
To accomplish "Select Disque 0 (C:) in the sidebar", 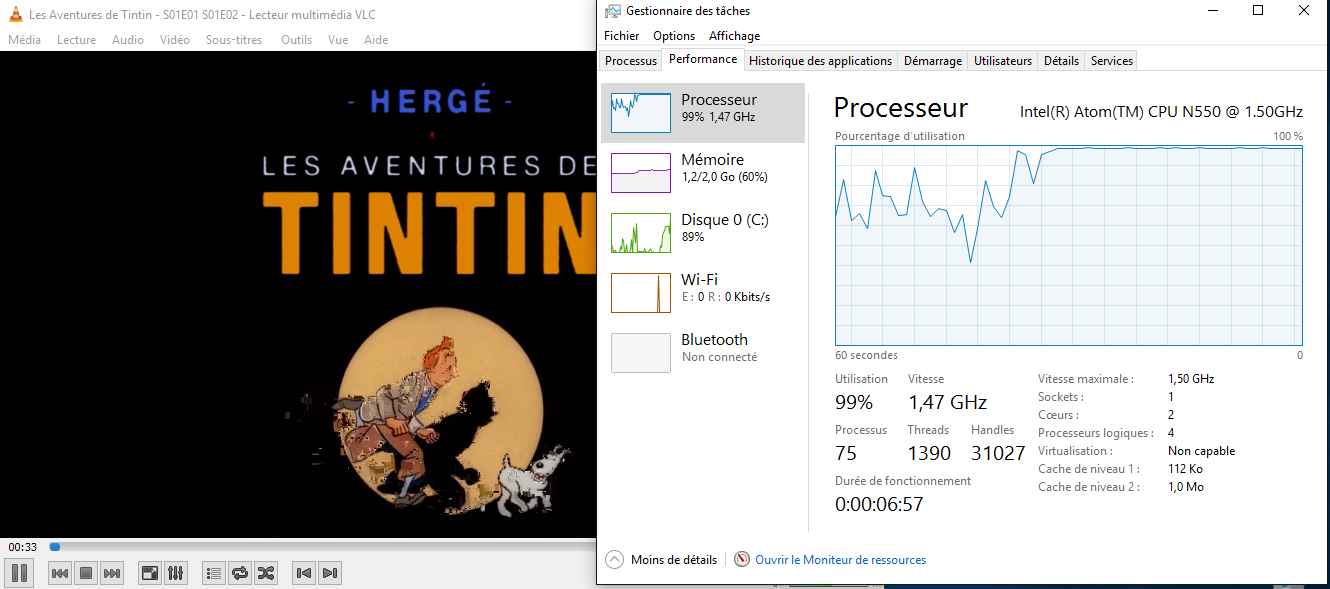I will pyautogui.click(x=703, y=233).
